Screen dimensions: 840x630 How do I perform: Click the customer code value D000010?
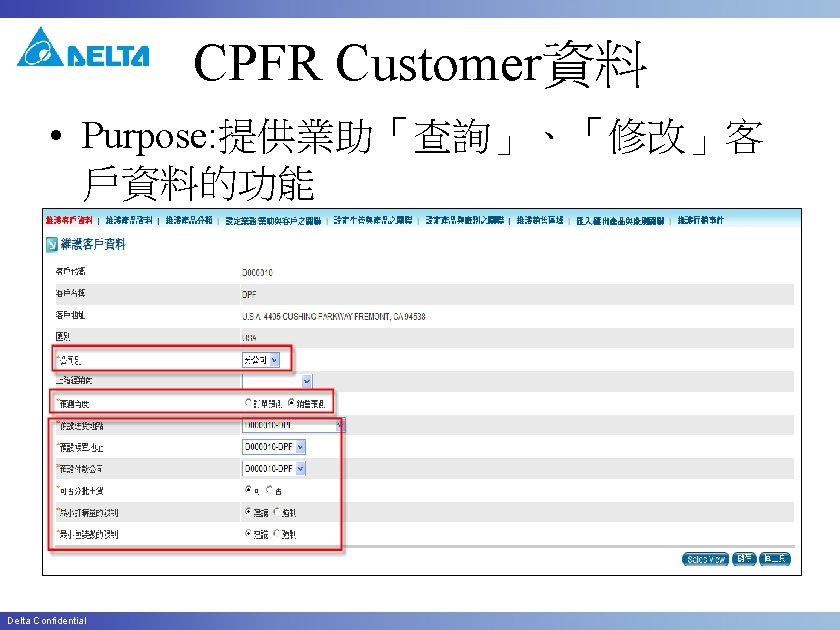pyautogui.click(x=258, y=273)
